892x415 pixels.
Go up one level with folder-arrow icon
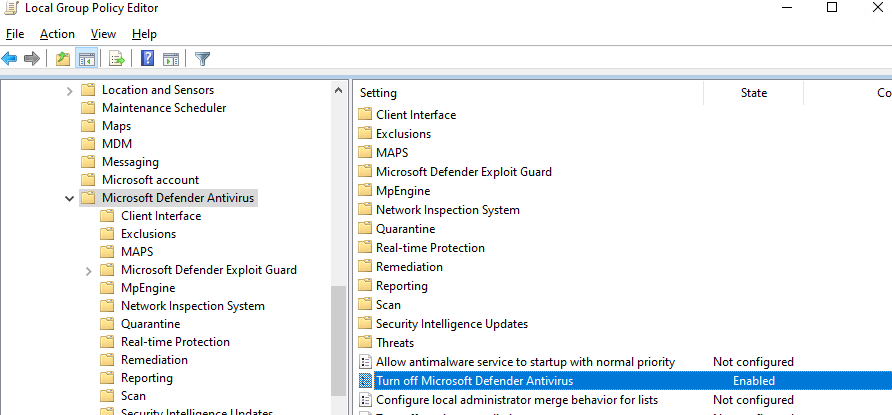[63, 58]
